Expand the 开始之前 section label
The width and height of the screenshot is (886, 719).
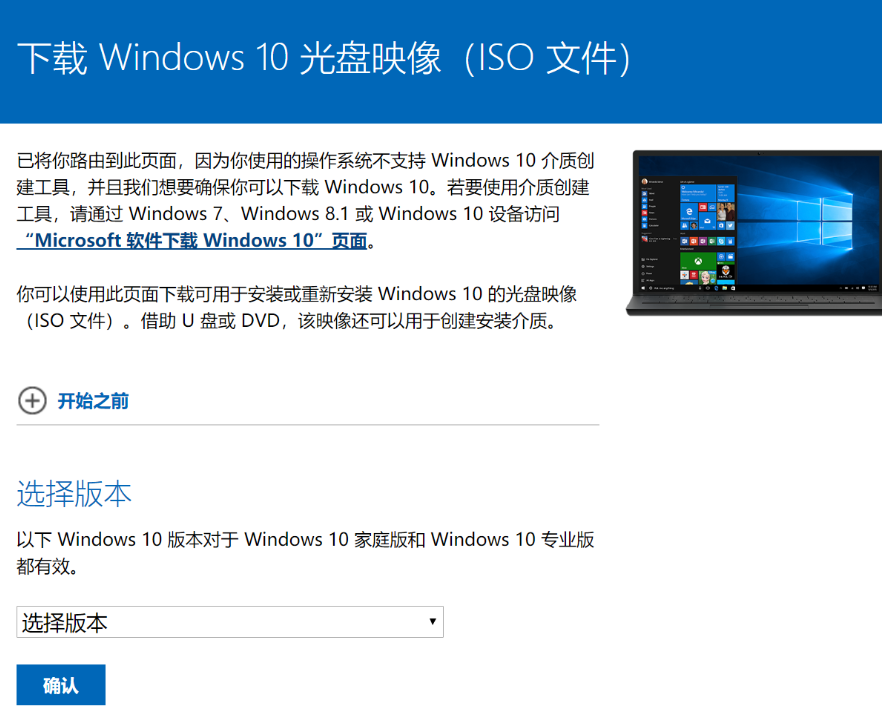tap(93, 401)
